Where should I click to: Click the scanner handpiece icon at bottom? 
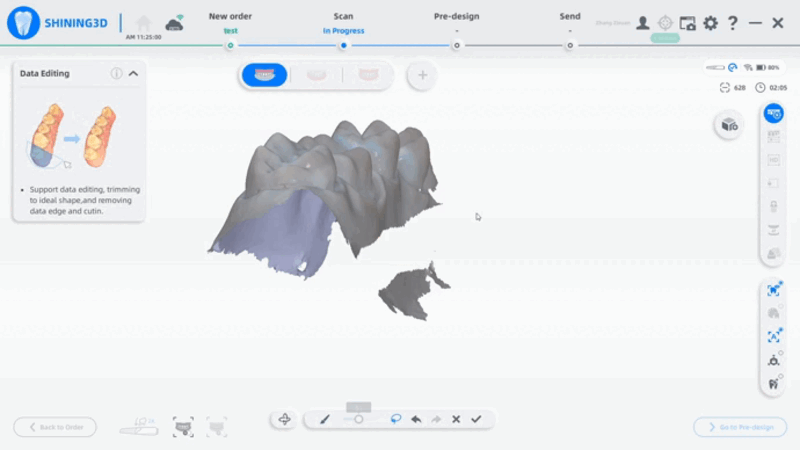pos(139,427)
